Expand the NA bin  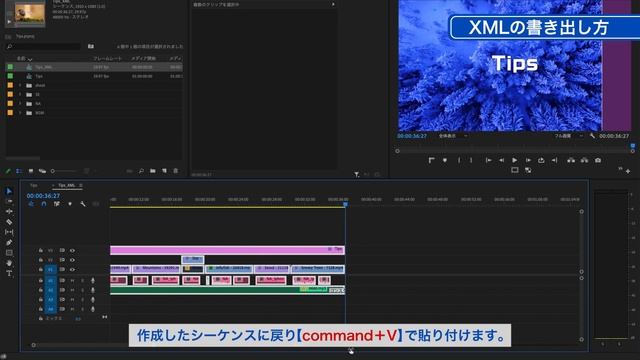coord(20,104)
